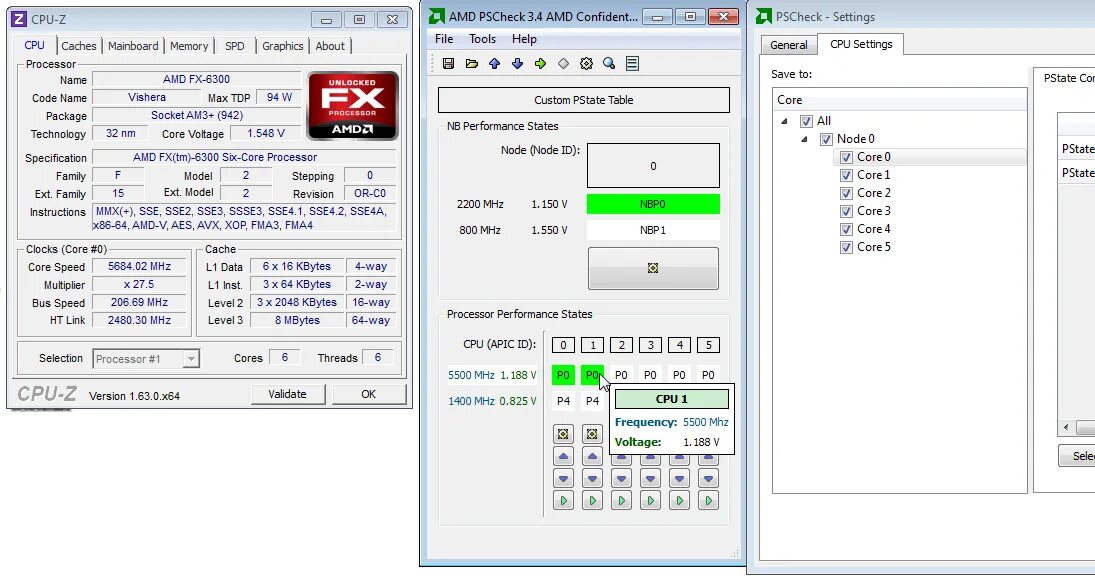This screenshot has height=580, width=1095.
Task: Click the CPU APIC ID 5 button
Action: click(708, 345)
